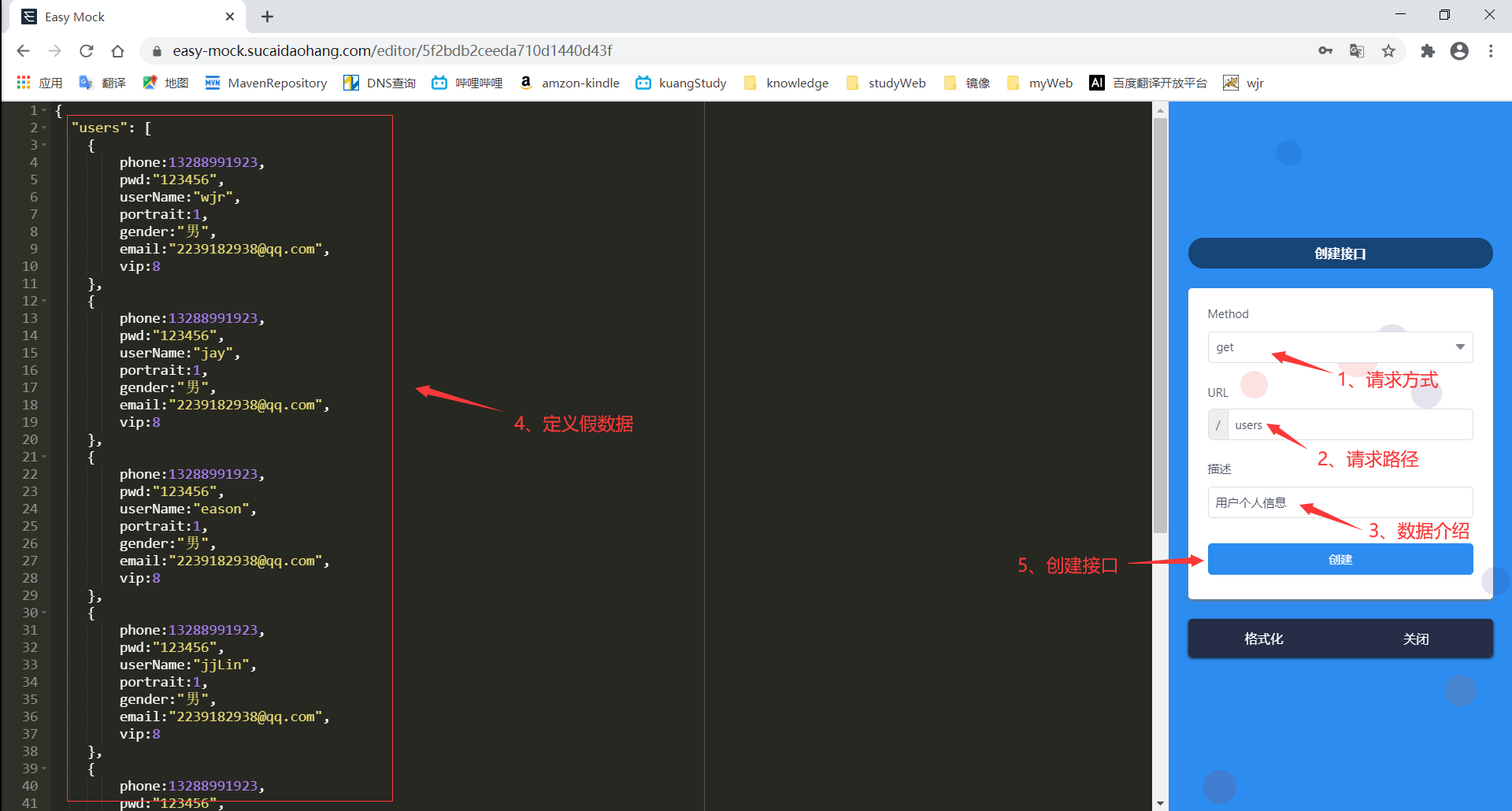Collapse the code fold at line 2

point(44,128)
